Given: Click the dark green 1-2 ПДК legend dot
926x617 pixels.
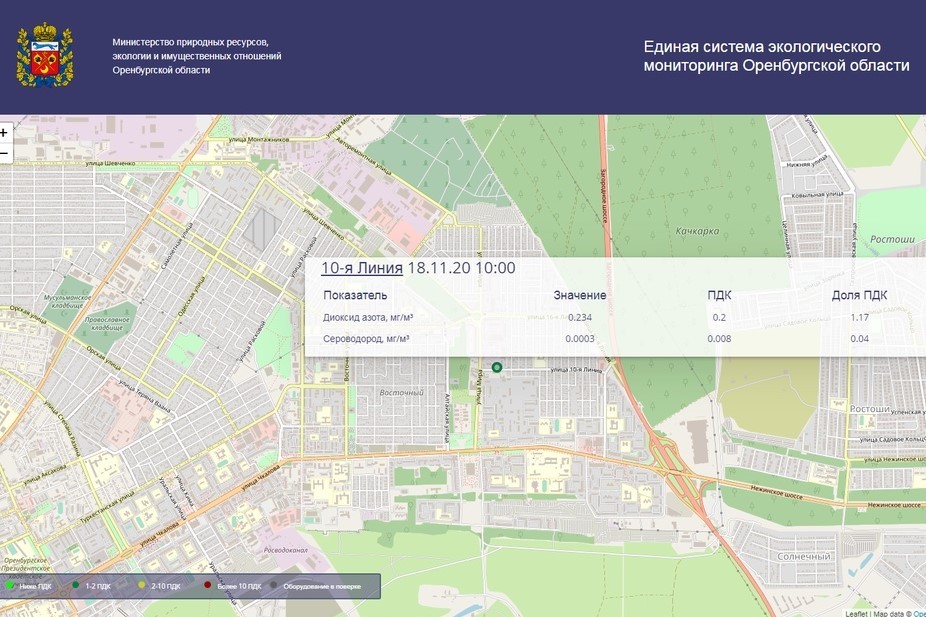Looking at the screenshot, I should (75, 586).
